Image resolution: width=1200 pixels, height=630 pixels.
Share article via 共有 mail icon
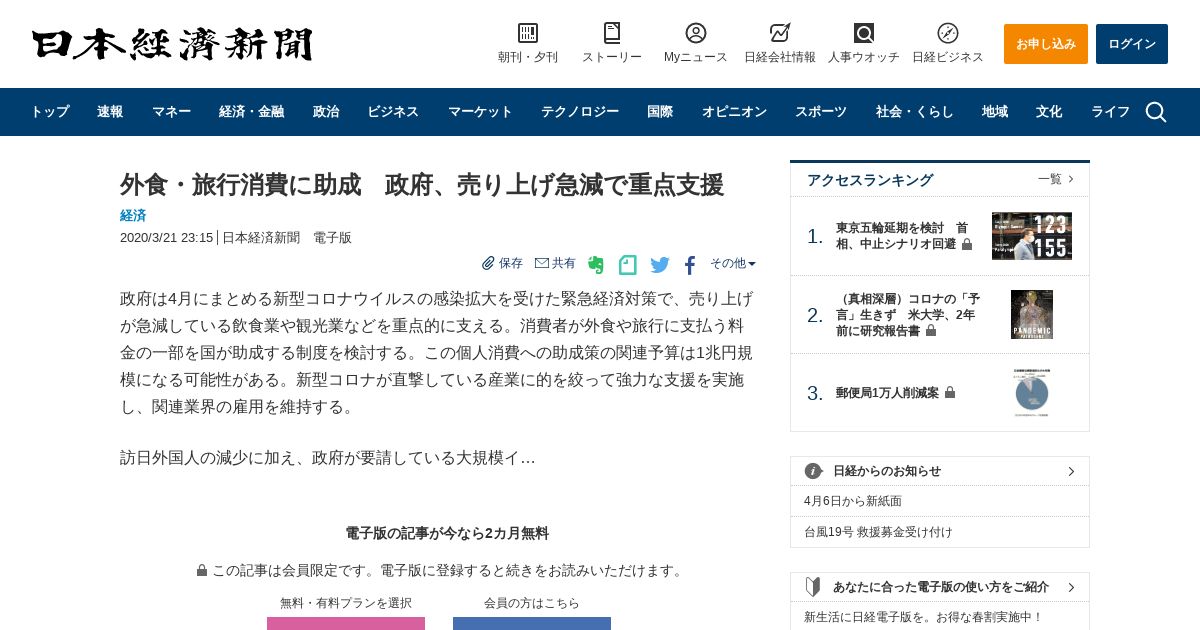(542, 263)
